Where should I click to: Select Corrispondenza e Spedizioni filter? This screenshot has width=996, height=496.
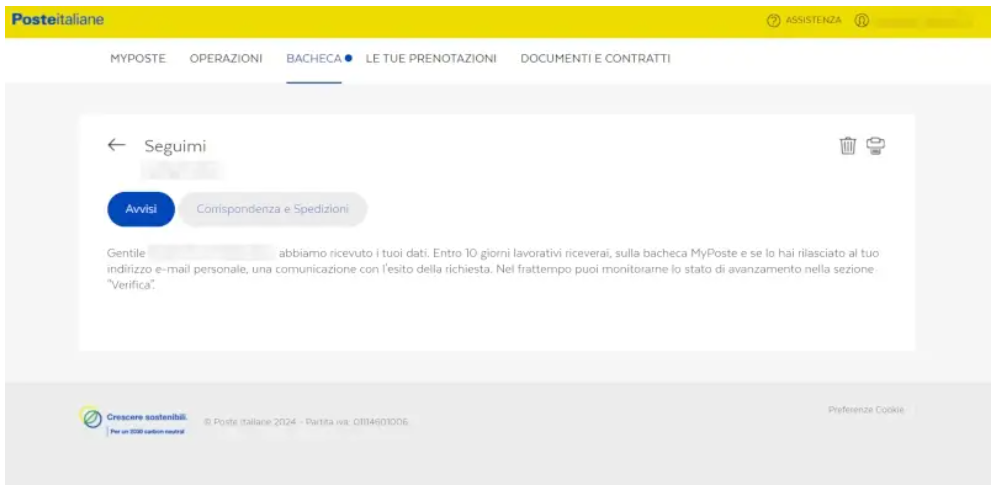[273, 209]
